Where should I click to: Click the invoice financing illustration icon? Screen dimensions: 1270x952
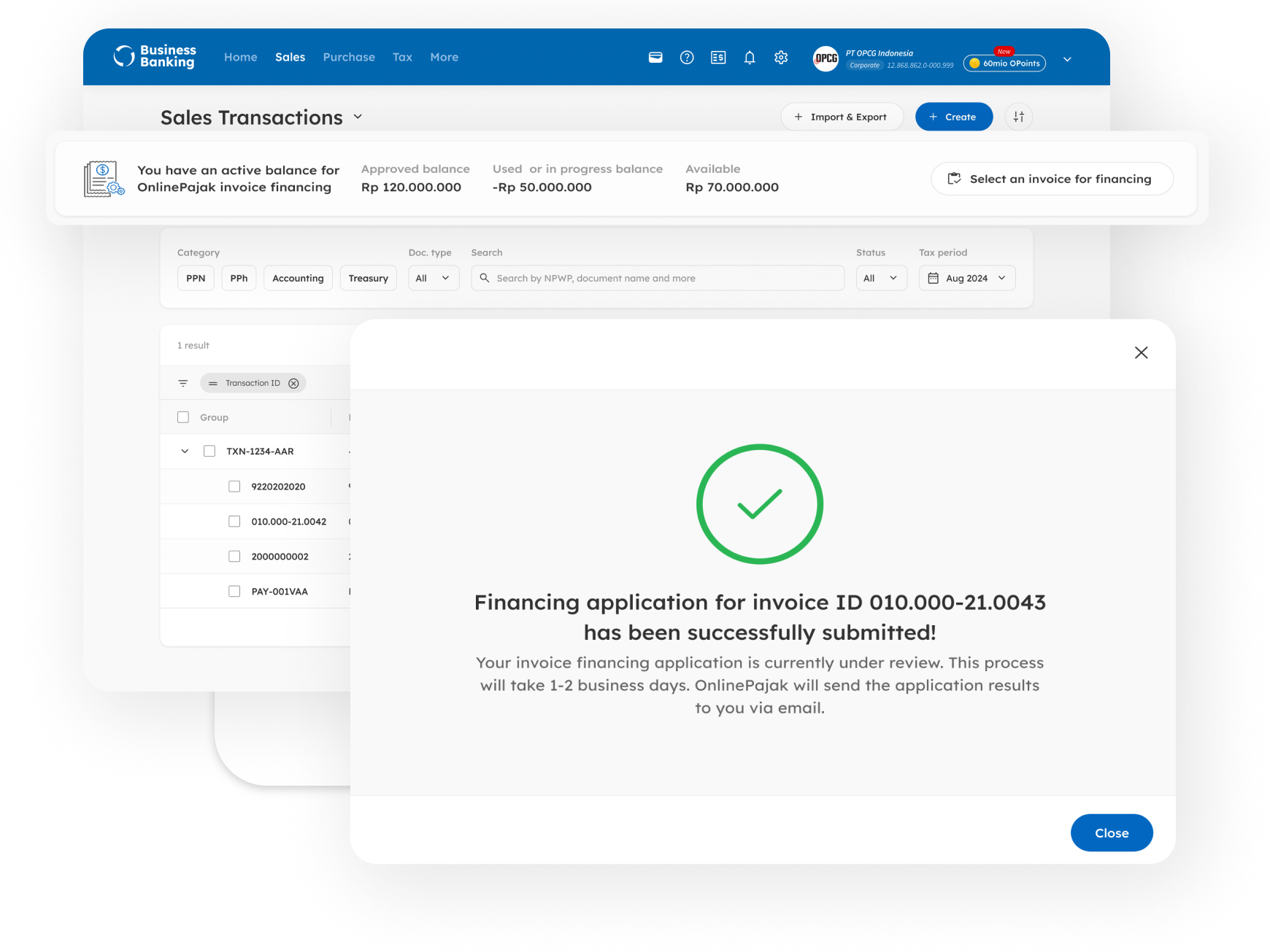pos(104,179)
